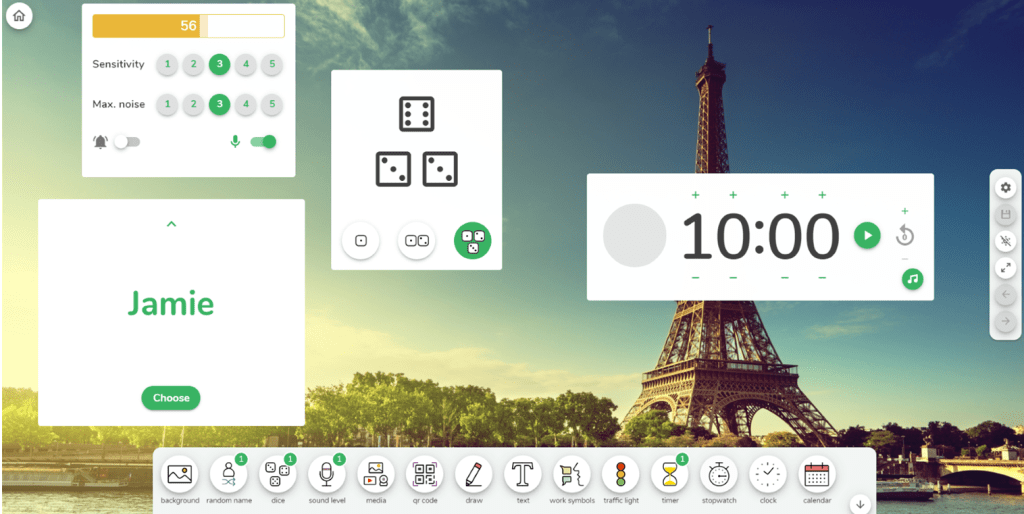Enable the alarm bell toggle
The height and width of the screenshot is (514, 1024).
click(x=126, y=142)
